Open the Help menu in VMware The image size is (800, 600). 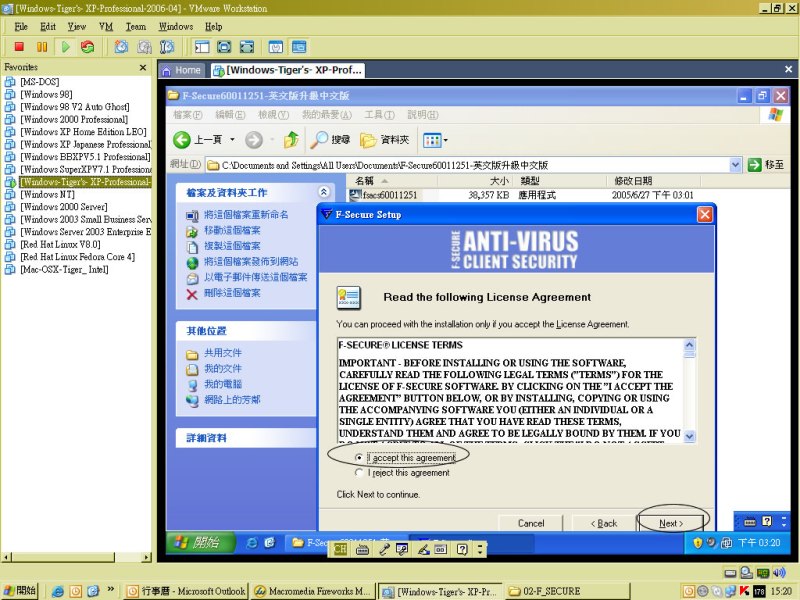click(213, 27)
